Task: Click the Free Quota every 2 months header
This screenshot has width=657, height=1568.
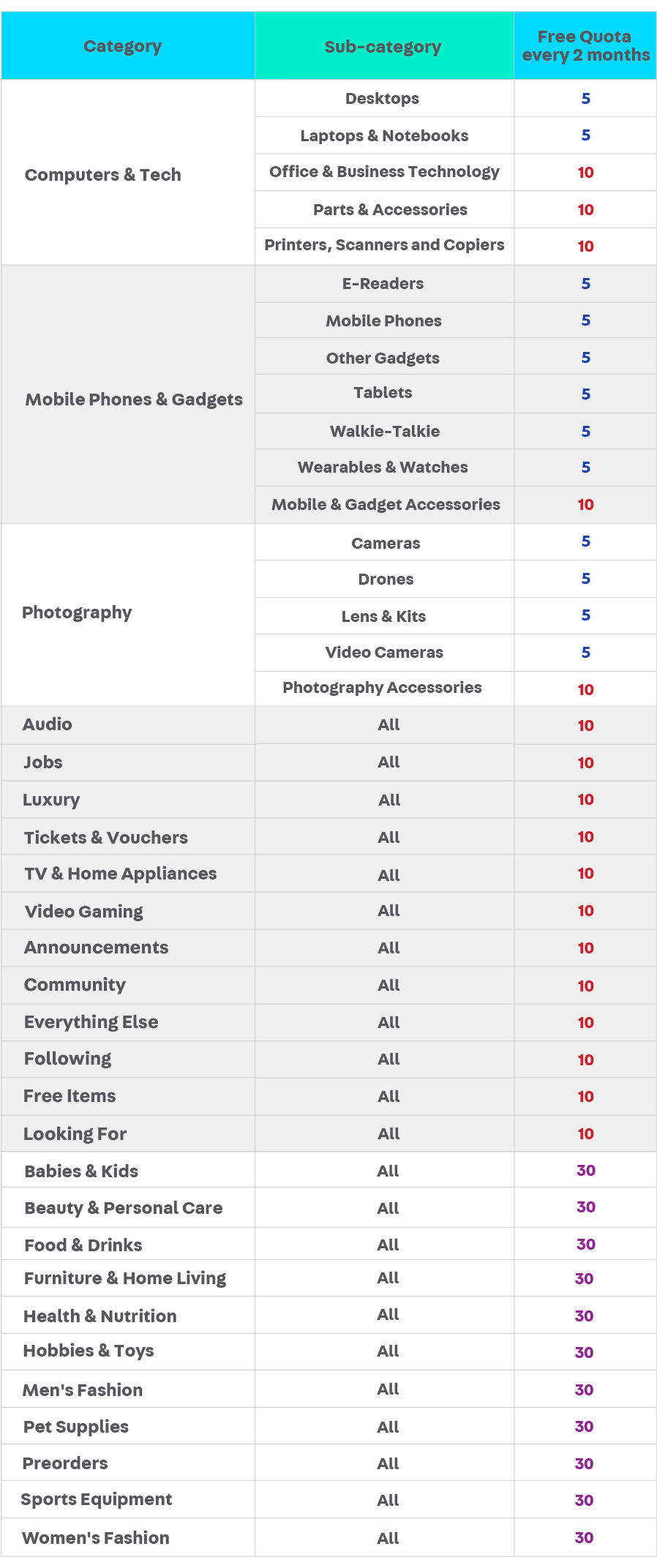Action: pyautogui.click(x=585, y=45)
